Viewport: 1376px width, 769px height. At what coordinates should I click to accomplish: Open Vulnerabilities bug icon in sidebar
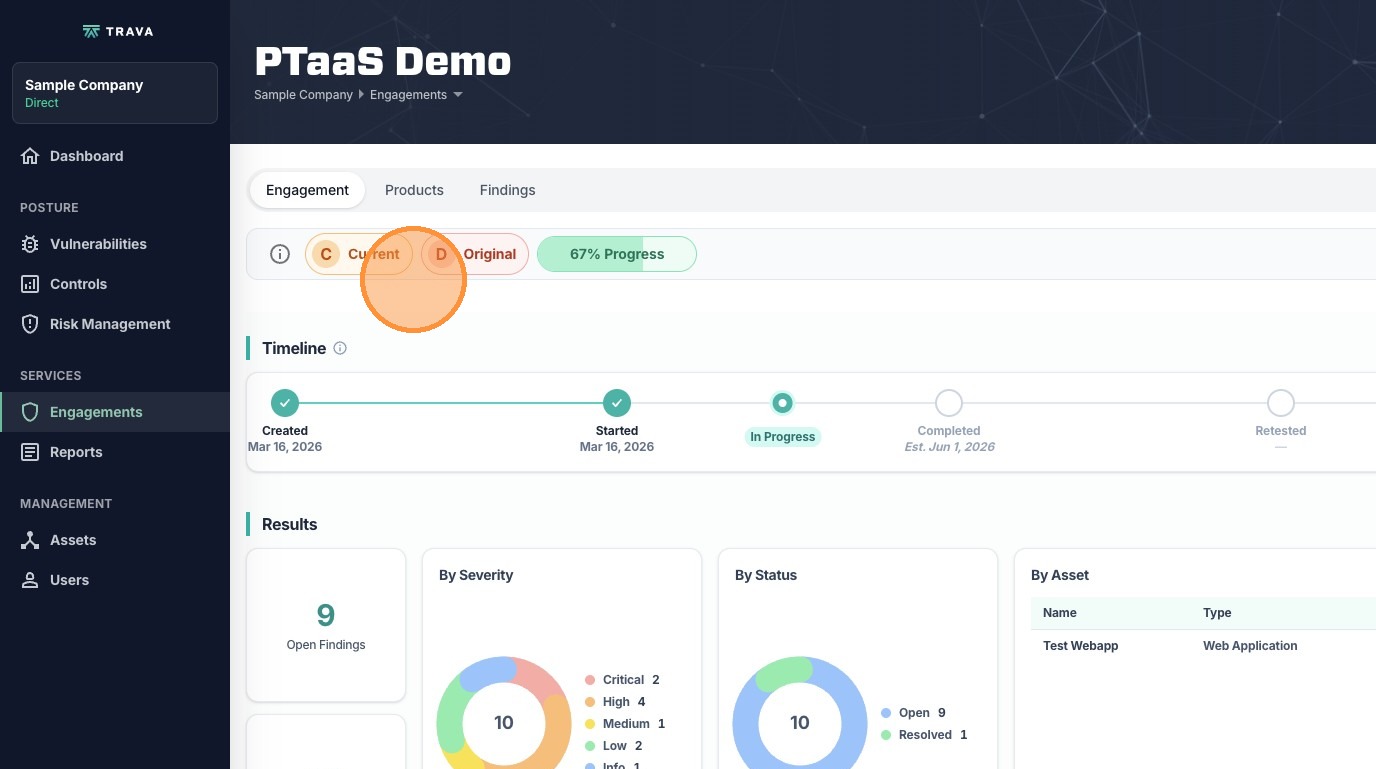[x=30, y=244]
